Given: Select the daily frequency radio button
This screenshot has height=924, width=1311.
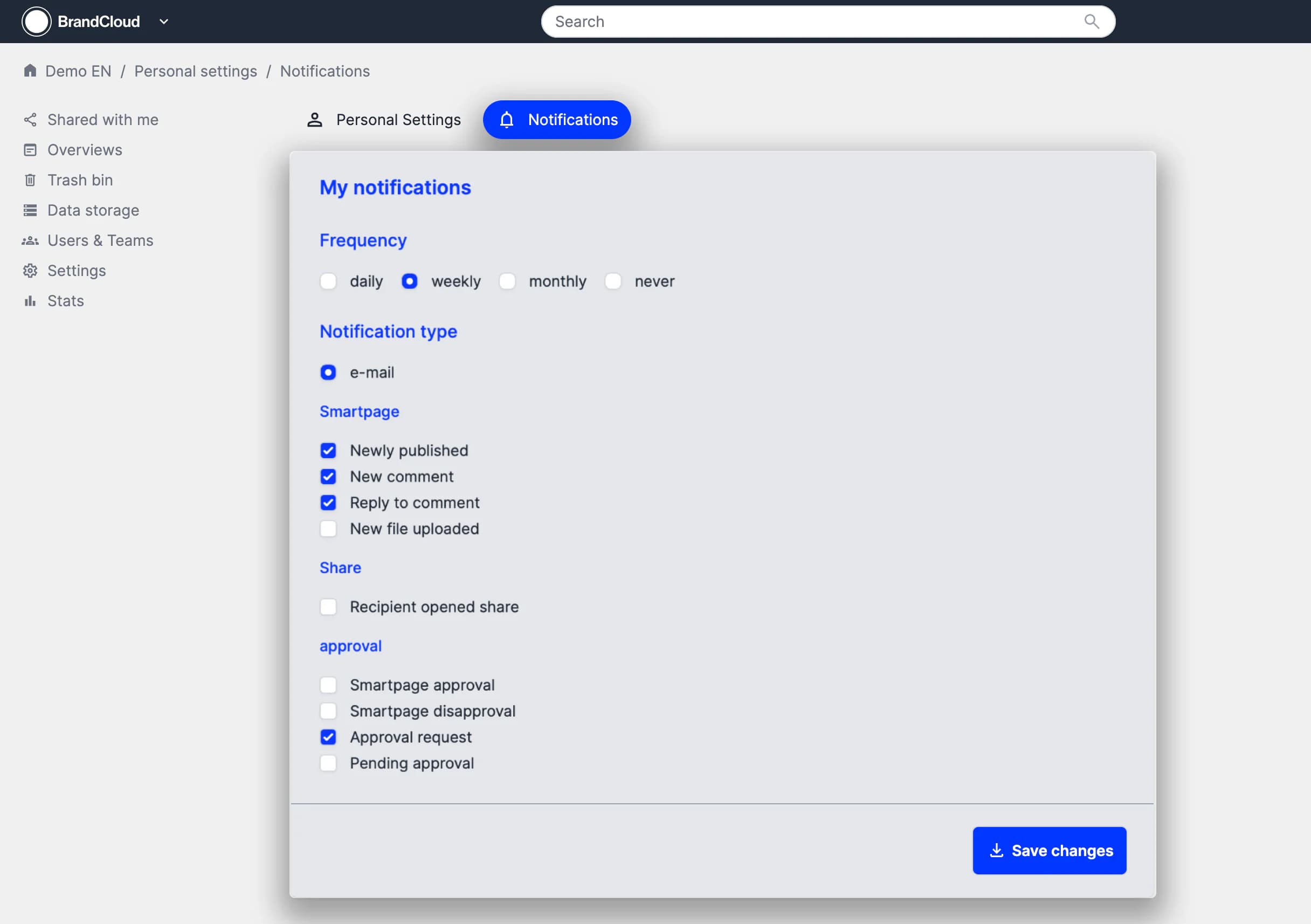Looking at the screenshot, I should point(328,281).
